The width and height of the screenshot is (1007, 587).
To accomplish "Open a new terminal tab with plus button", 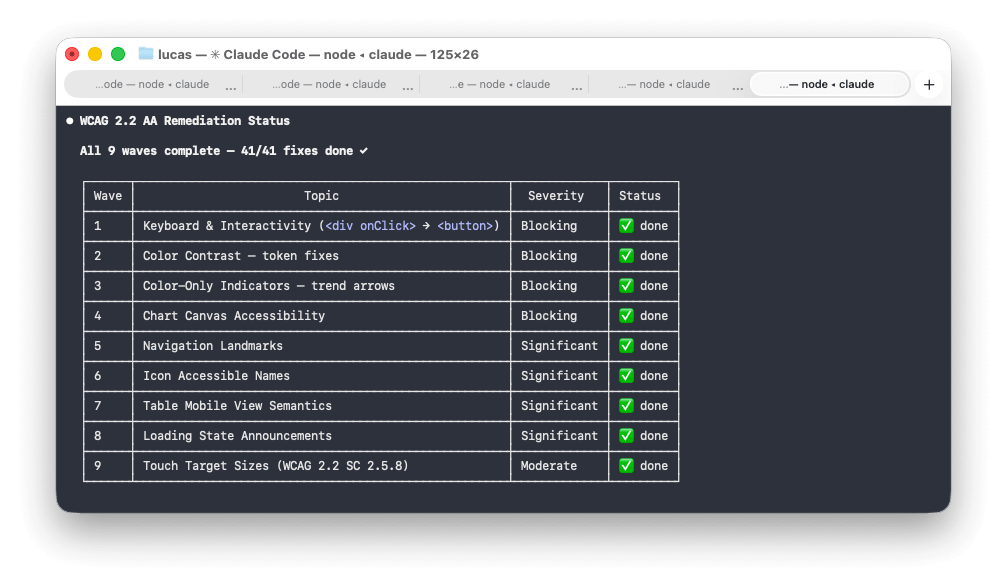I will [x=929, y=85].
